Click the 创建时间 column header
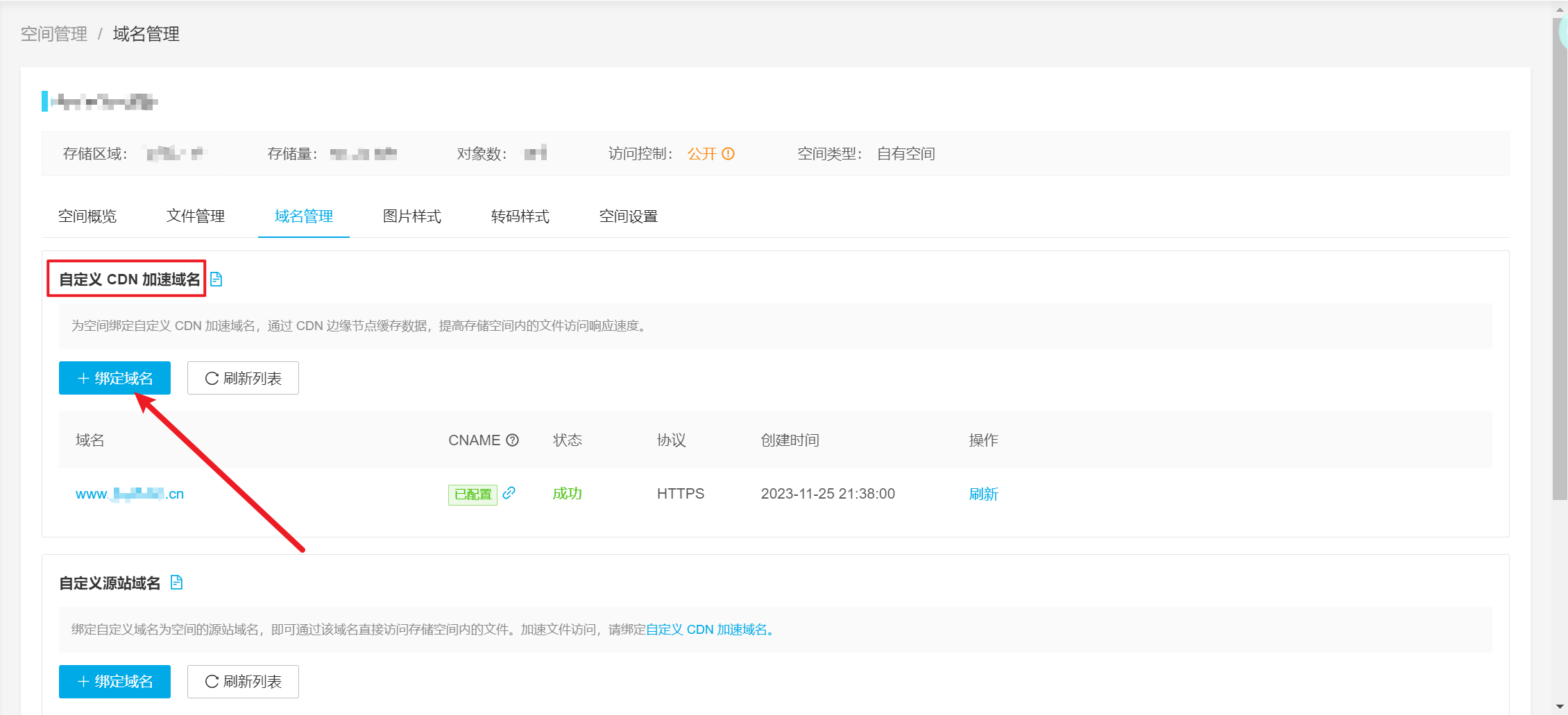The image size is (1568, 715). pos(790,440)
